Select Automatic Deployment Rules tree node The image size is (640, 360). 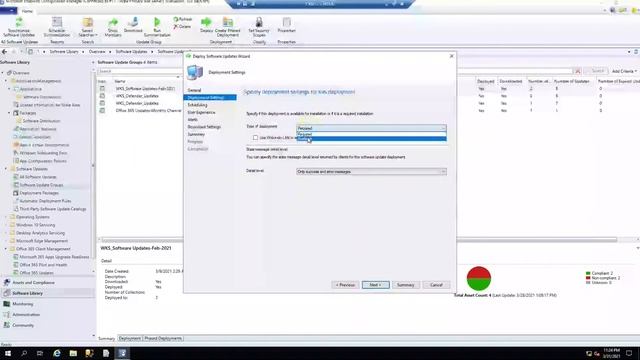click(45, 201)
